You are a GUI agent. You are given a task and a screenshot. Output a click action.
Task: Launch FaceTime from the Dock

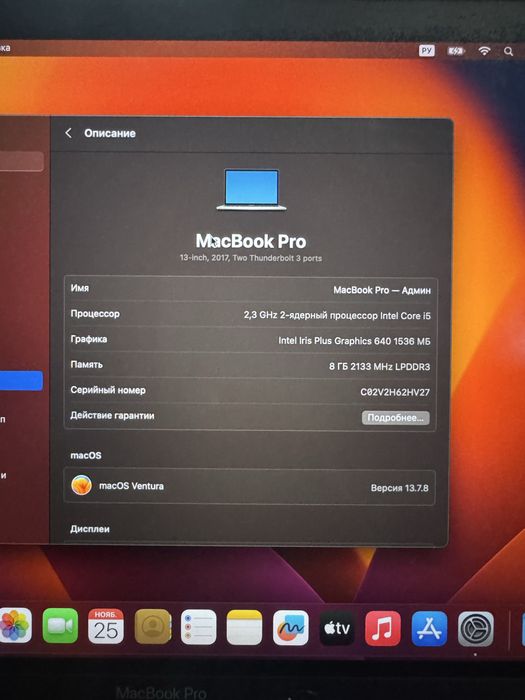[60, 626]
